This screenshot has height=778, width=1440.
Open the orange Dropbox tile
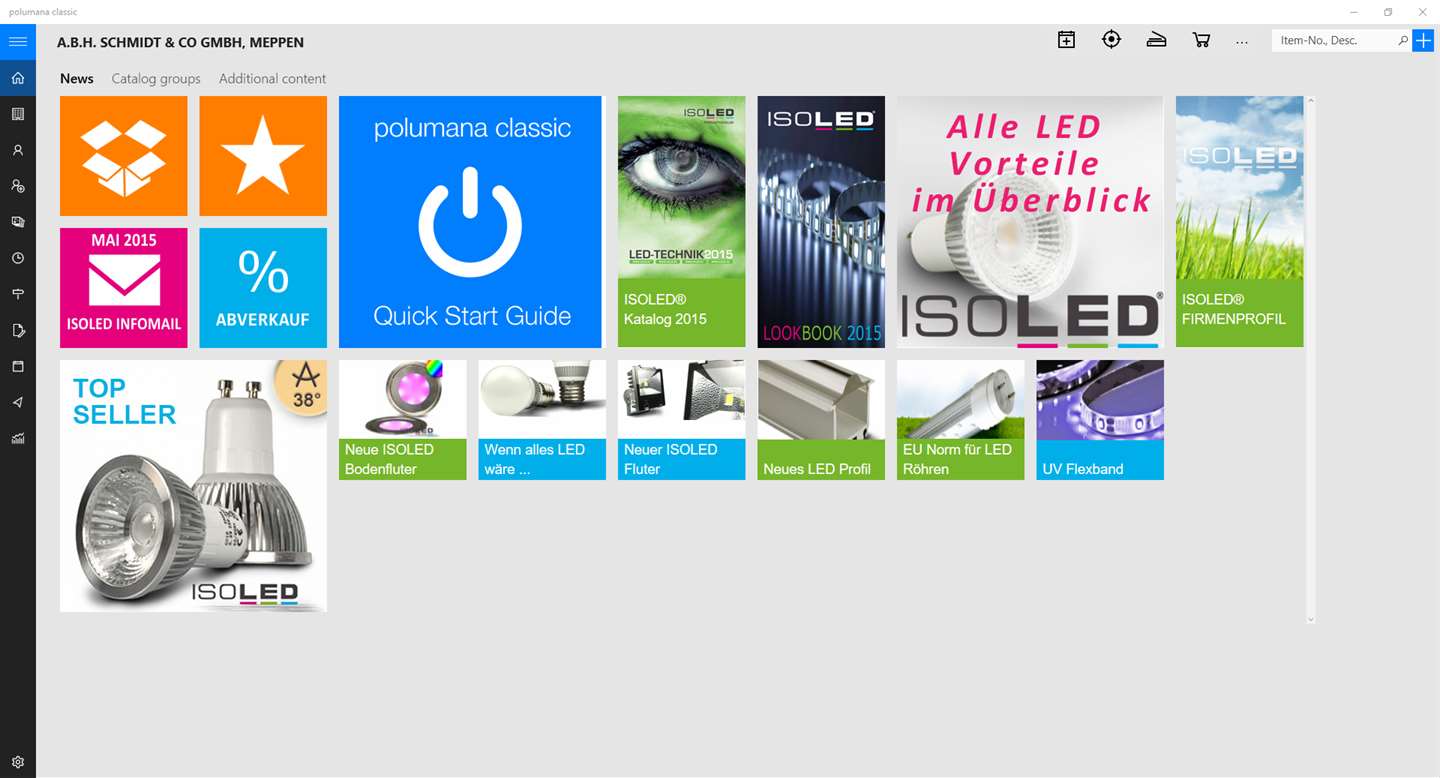pos(123,156)
